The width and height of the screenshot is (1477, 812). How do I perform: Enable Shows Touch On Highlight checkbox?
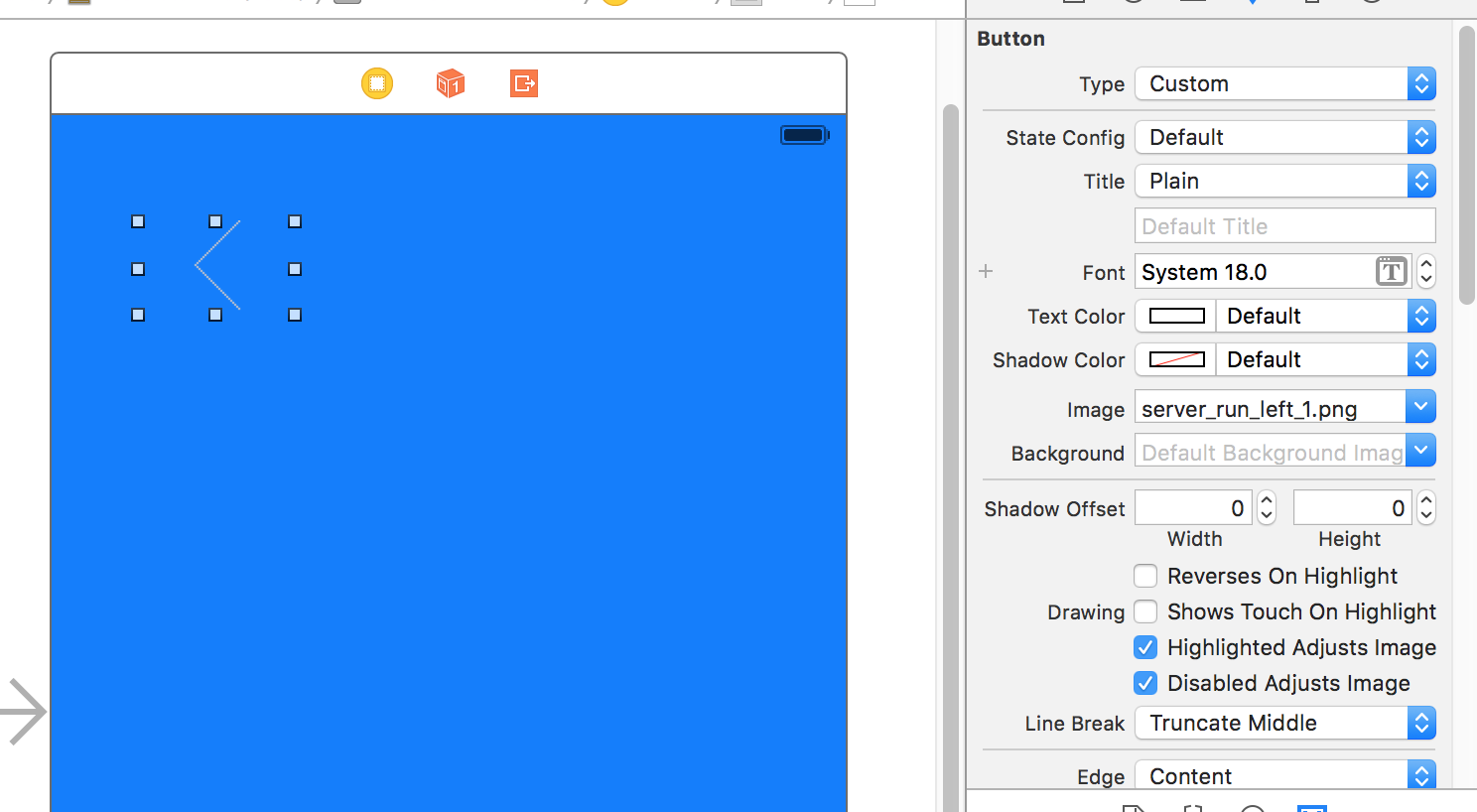point(1145,611)
